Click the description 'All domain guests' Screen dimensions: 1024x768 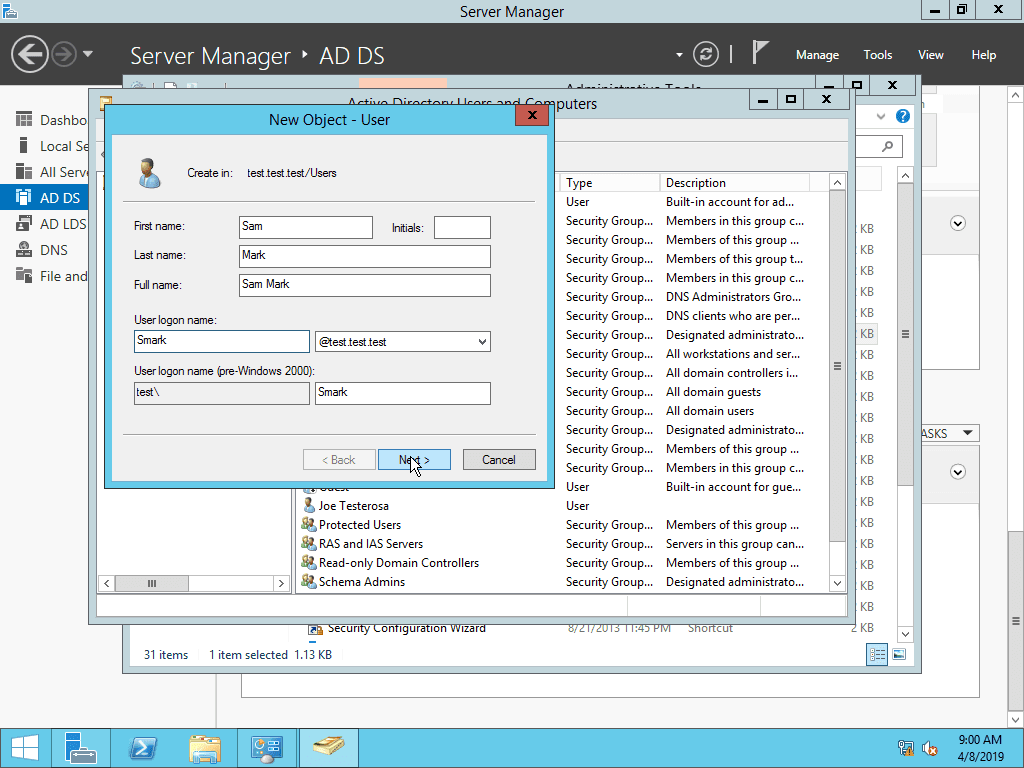click(713, 392)
